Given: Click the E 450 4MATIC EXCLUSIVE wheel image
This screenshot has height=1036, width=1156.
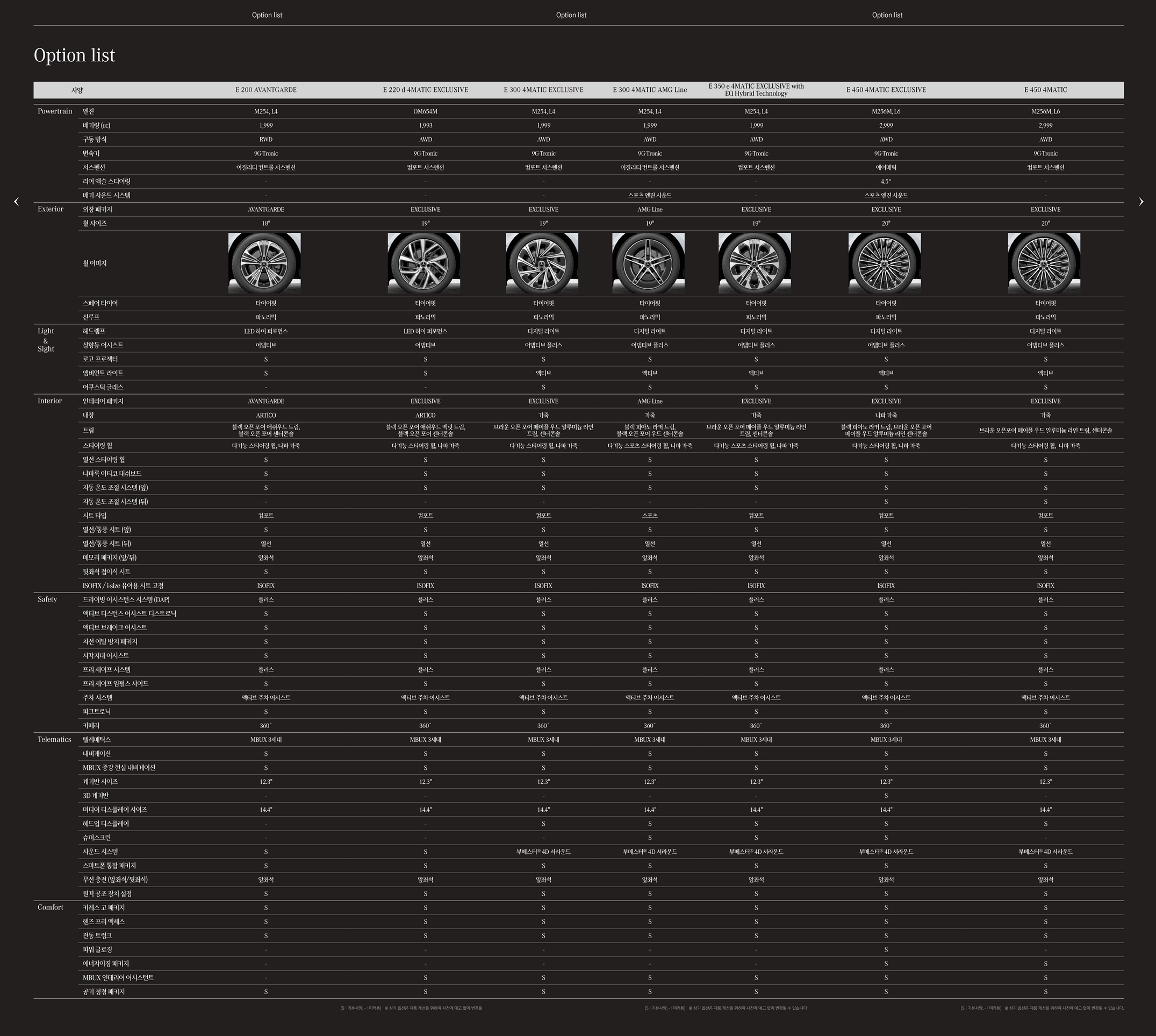Looking at the screenshot, I should pos(885,263).
